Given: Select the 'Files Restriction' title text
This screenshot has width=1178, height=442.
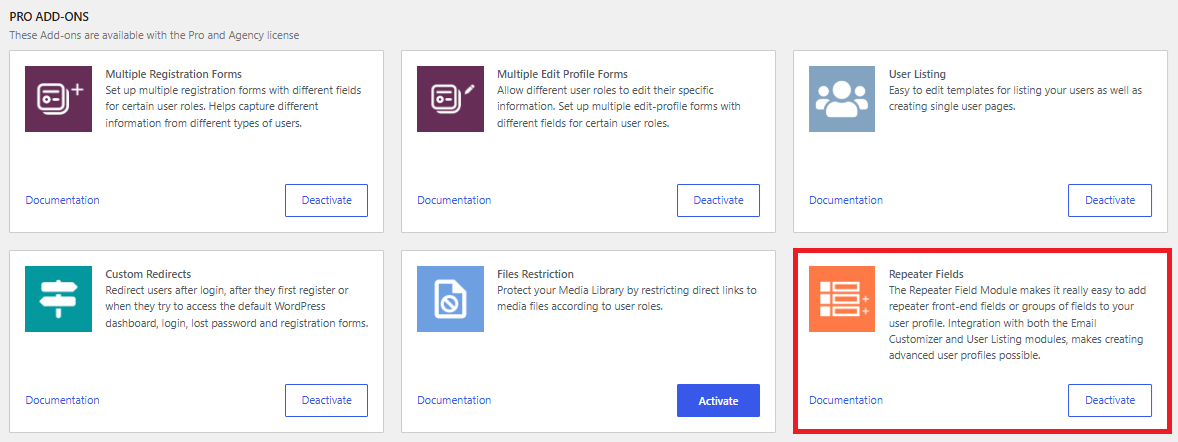Looking at the screenshot, I should [535, 274].
